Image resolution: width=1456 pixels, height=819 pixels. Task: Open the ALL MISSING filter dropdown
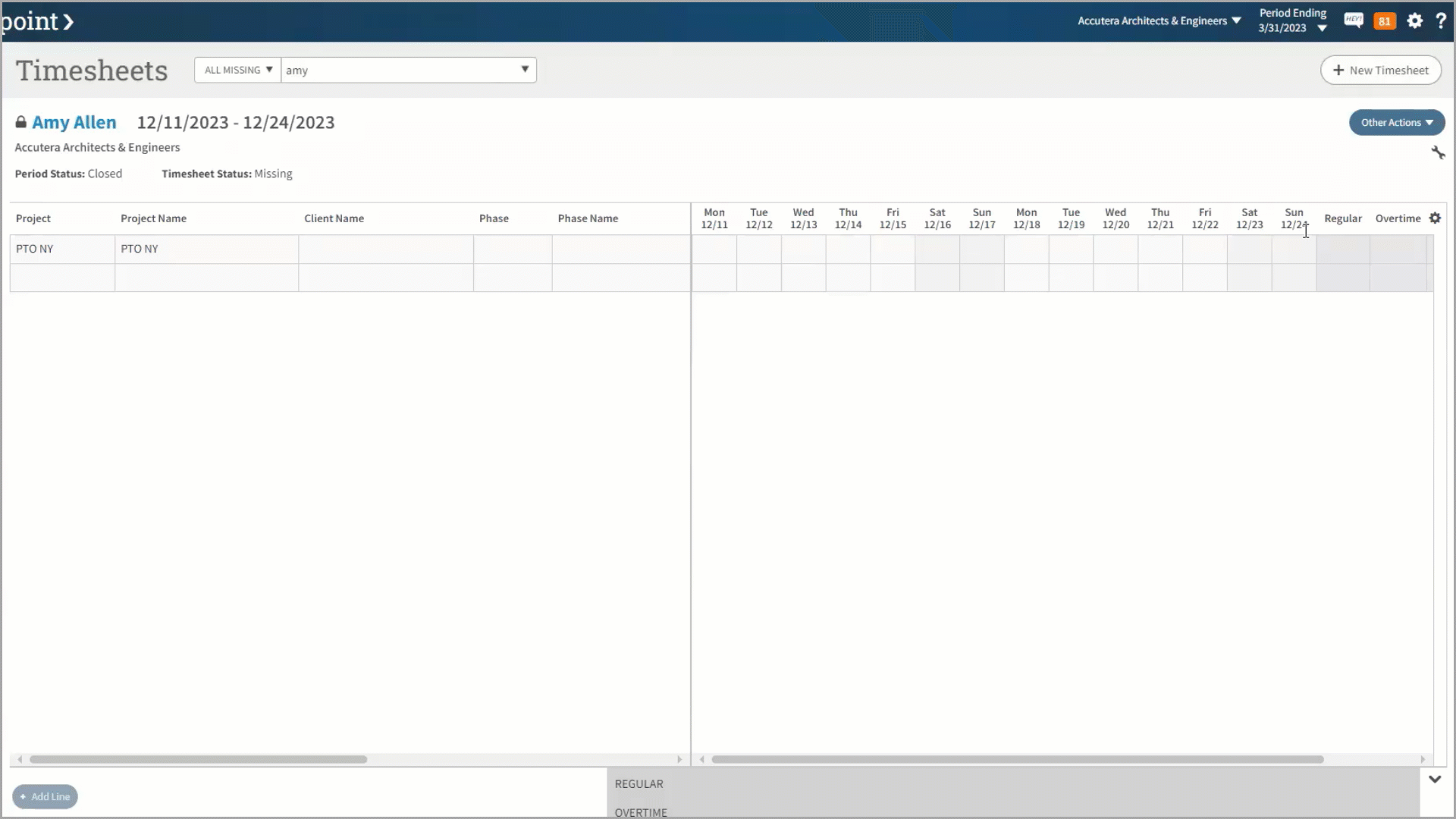(x=237, y=69)
